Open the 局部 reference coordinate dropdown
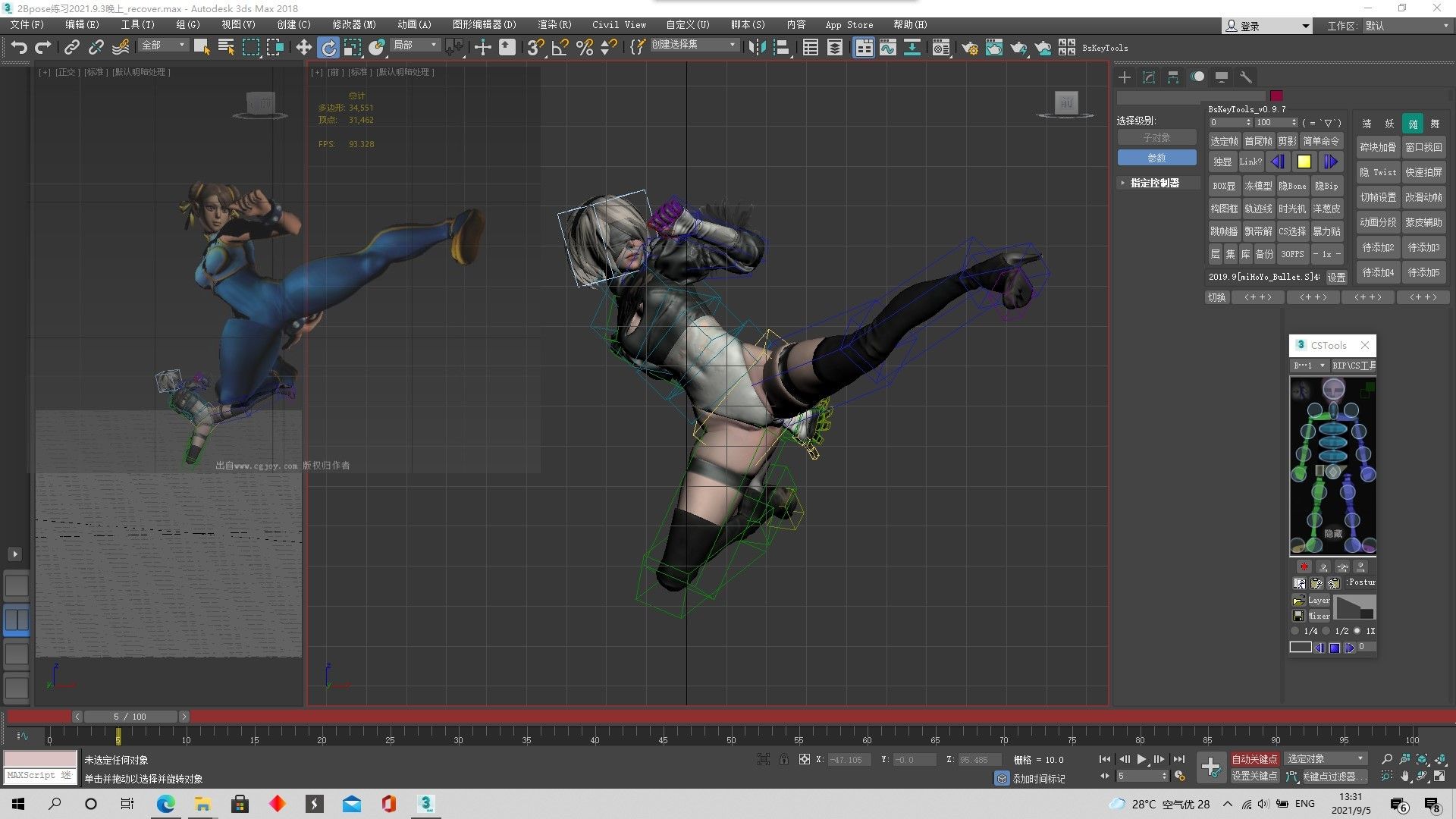The image size is (1456, 819). pyautogui.click(x=415, y=45)
